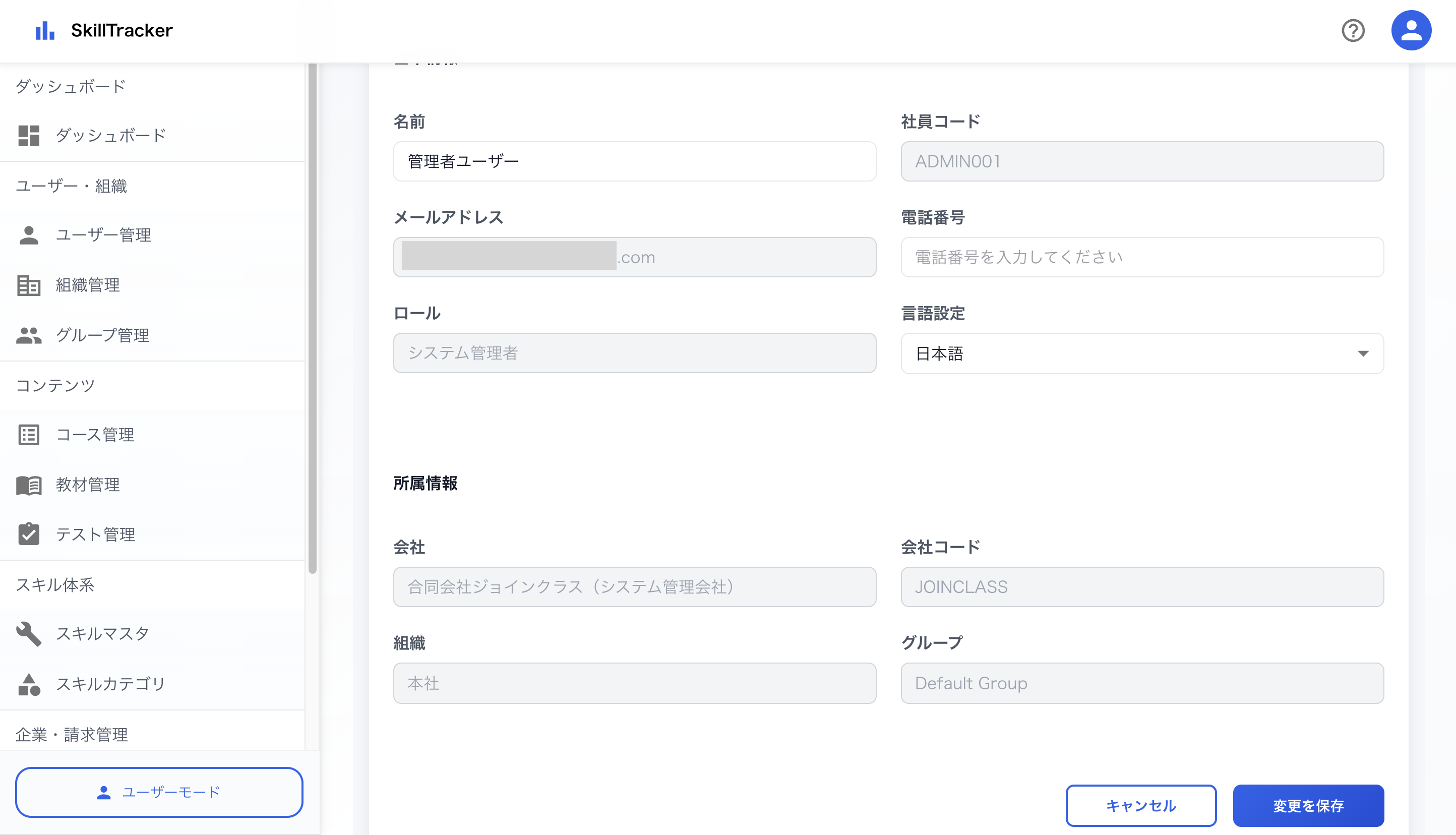Click the ダッシュボード grid icon
The width and height of the screenshot is (1456, 835).
(x=29, y=135)
